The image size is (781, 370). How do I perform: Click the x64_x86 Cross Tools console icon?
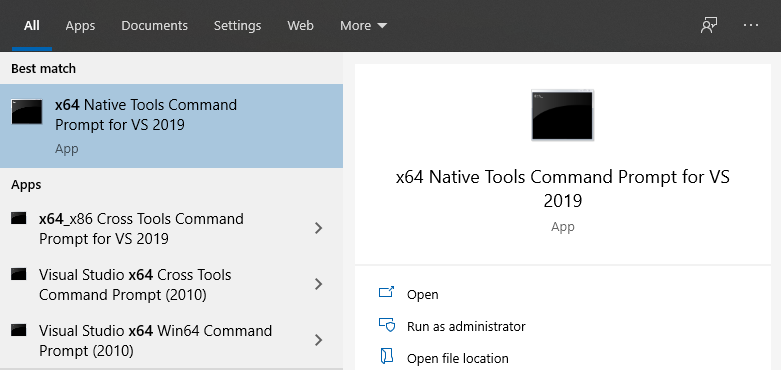click(19, 218)
